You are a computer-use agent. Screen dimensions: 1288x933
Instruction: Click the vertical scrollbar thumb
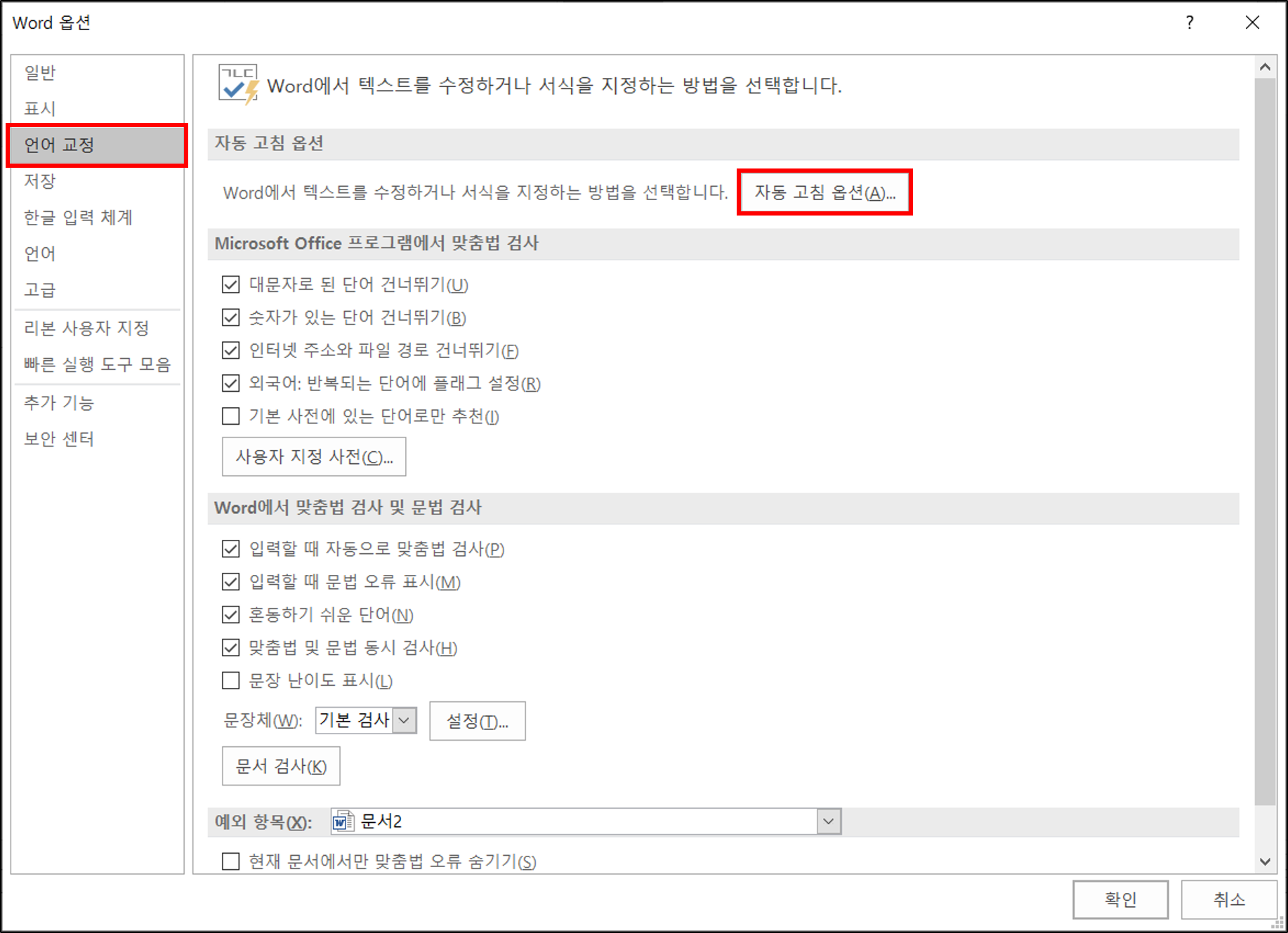[1265, 442]
